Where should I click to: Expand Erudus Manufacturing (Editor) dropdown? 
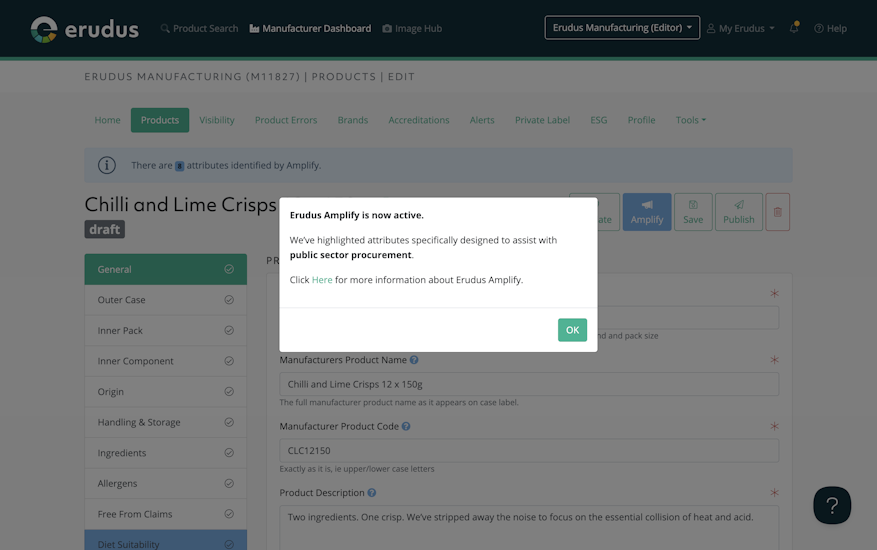pos(622,27)
